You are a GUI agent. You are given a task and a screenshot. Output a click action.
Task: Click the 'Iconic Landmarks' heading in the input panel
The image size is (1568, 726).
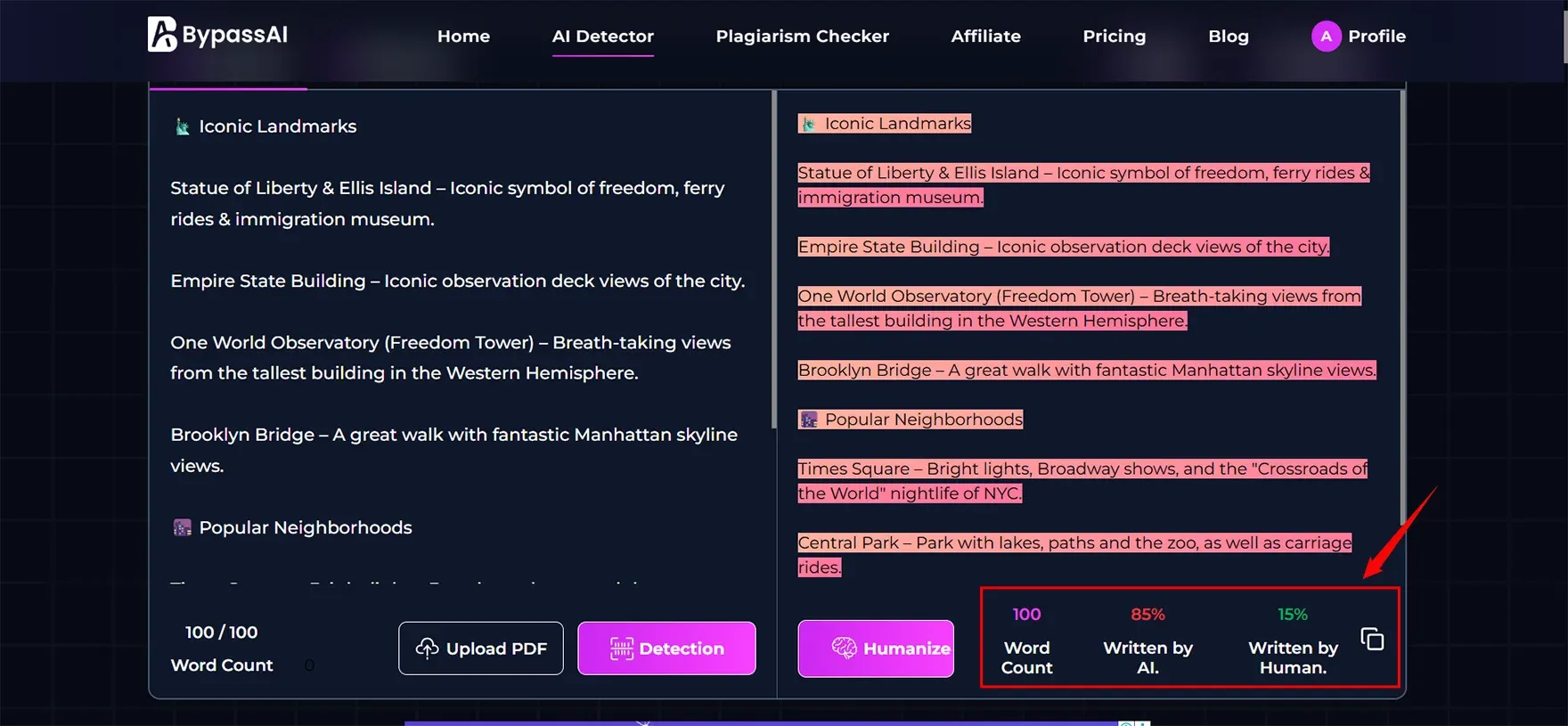click(277, 126)
